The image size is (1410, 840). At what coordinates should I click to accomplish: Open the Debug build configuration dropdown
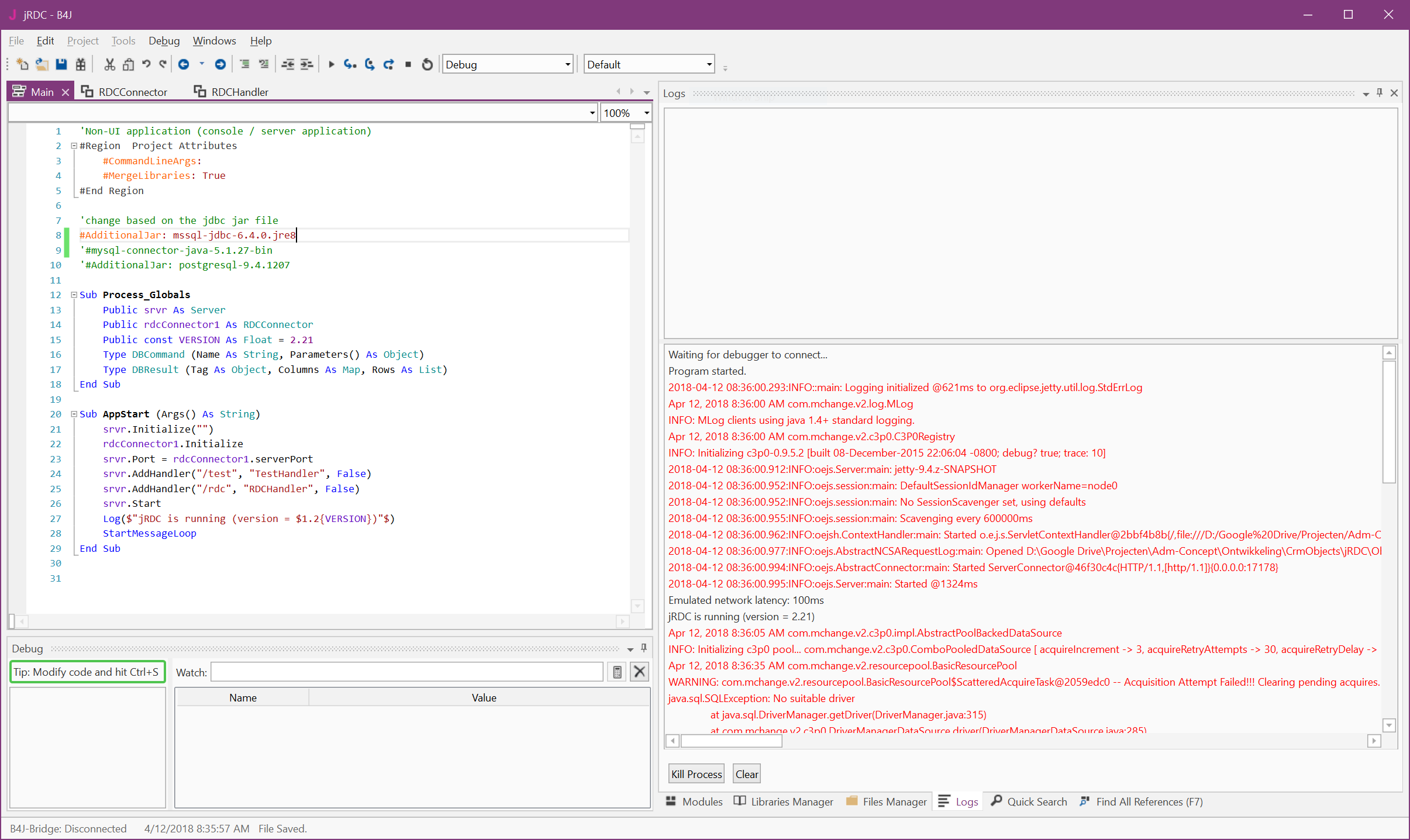click(x=567, y=64)
